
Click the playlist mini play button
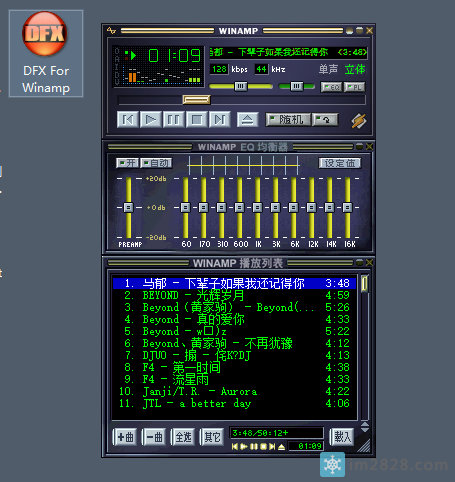[244, 446]
